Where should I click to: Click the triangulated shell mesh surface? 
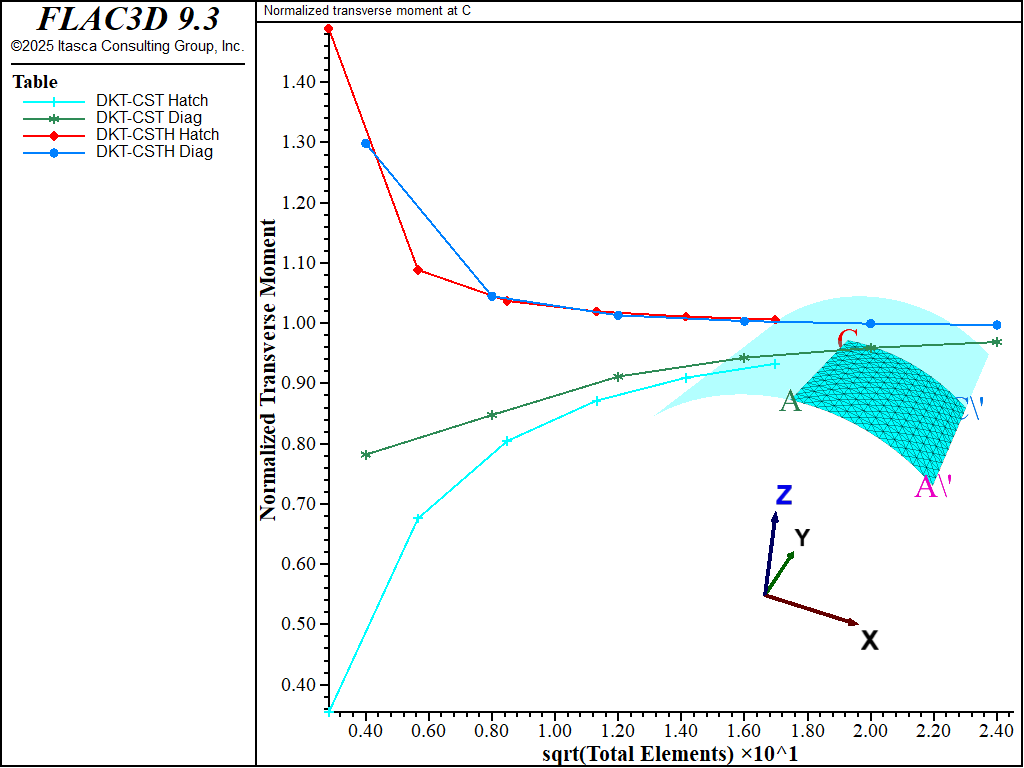(x=880, y=405)
